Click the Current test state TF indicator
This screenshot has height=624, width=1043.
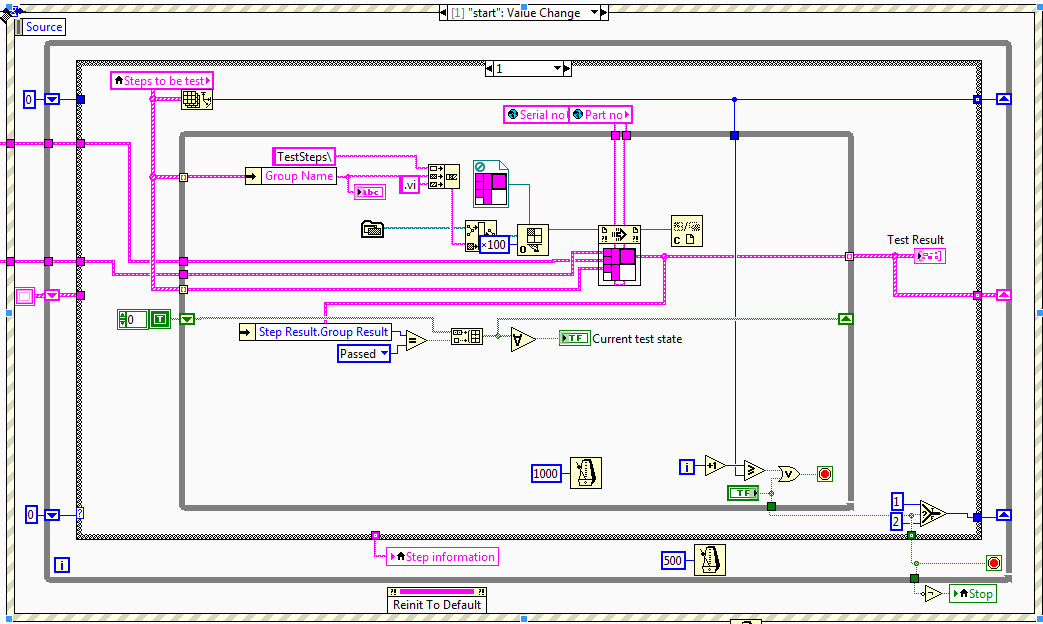click(575, 338)
